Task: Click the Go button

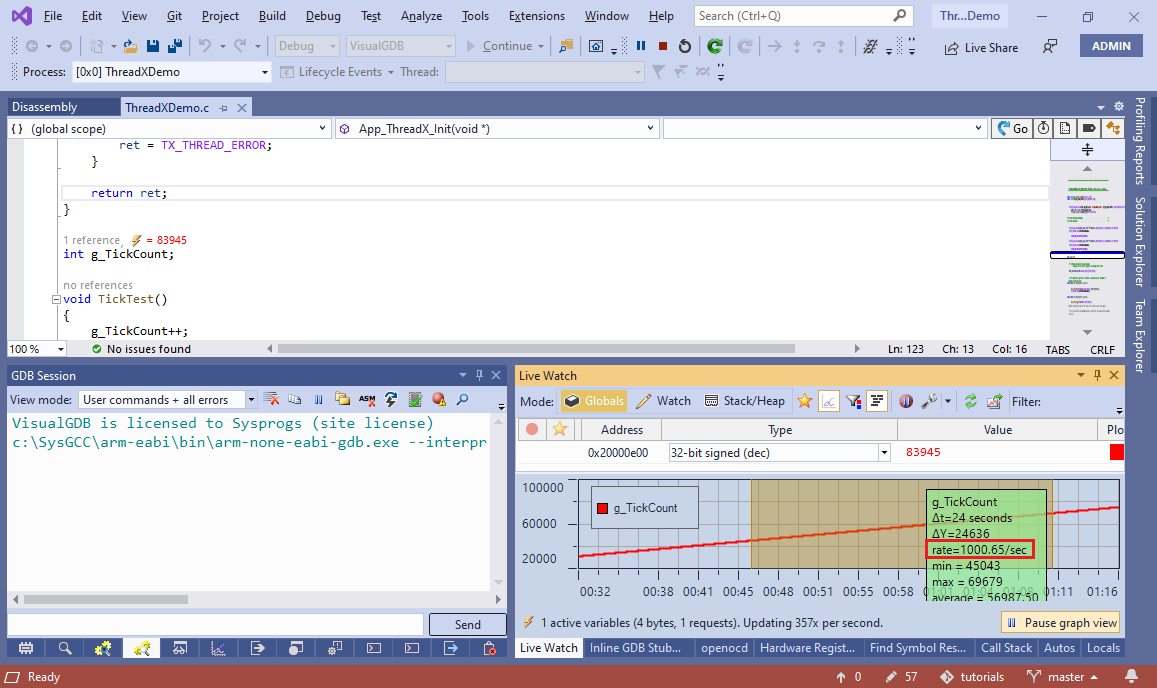Action: [x=1012, y=128]
